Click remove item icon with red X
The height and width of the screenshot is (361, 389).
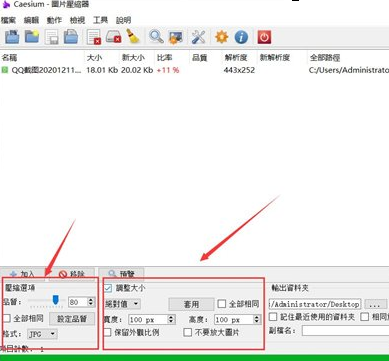94,37
